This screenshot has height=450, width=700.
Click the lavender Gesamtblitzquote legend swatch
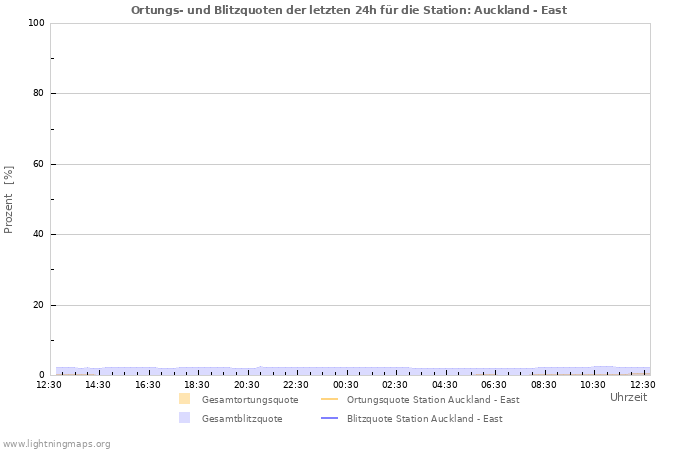point(184,418)
